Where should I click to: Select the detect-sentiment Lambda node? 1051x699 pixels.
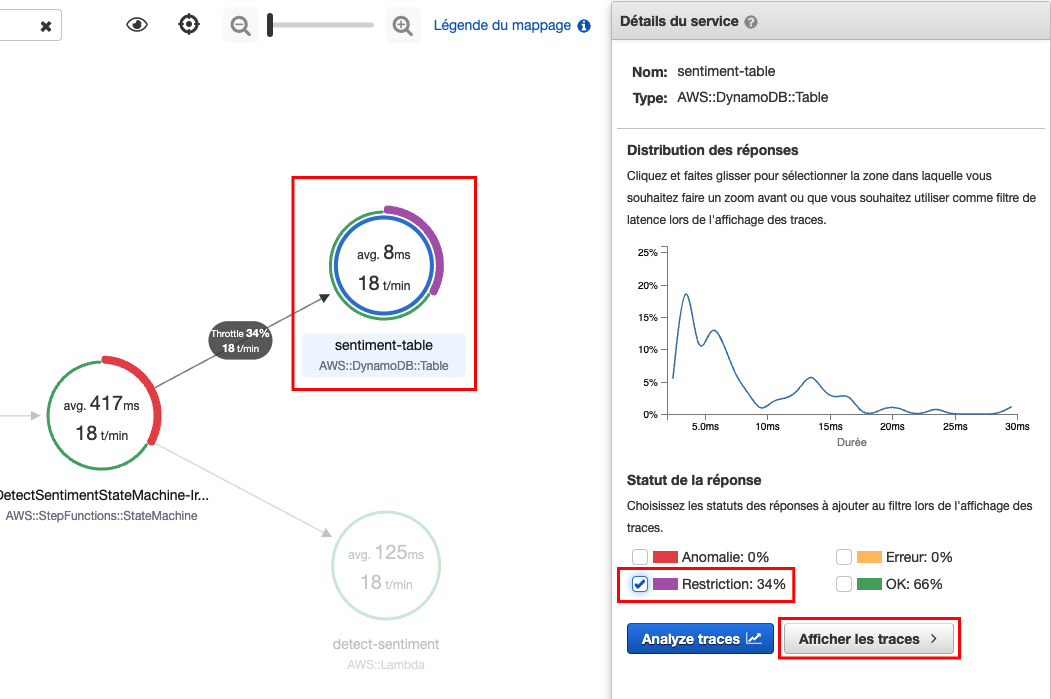[x=386, y=566]
